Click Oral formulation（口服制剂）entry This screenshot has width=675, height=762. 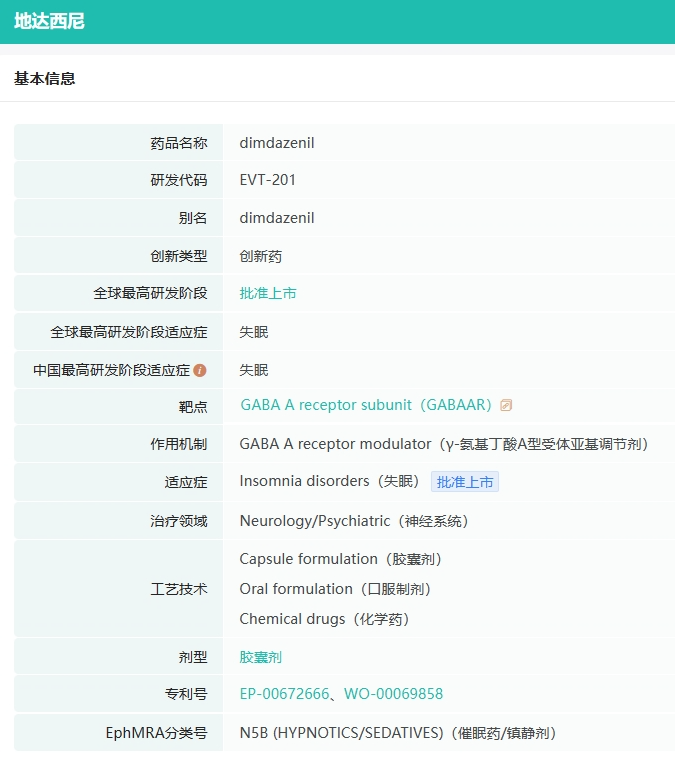pyautogui.click(x=335, y=589)
